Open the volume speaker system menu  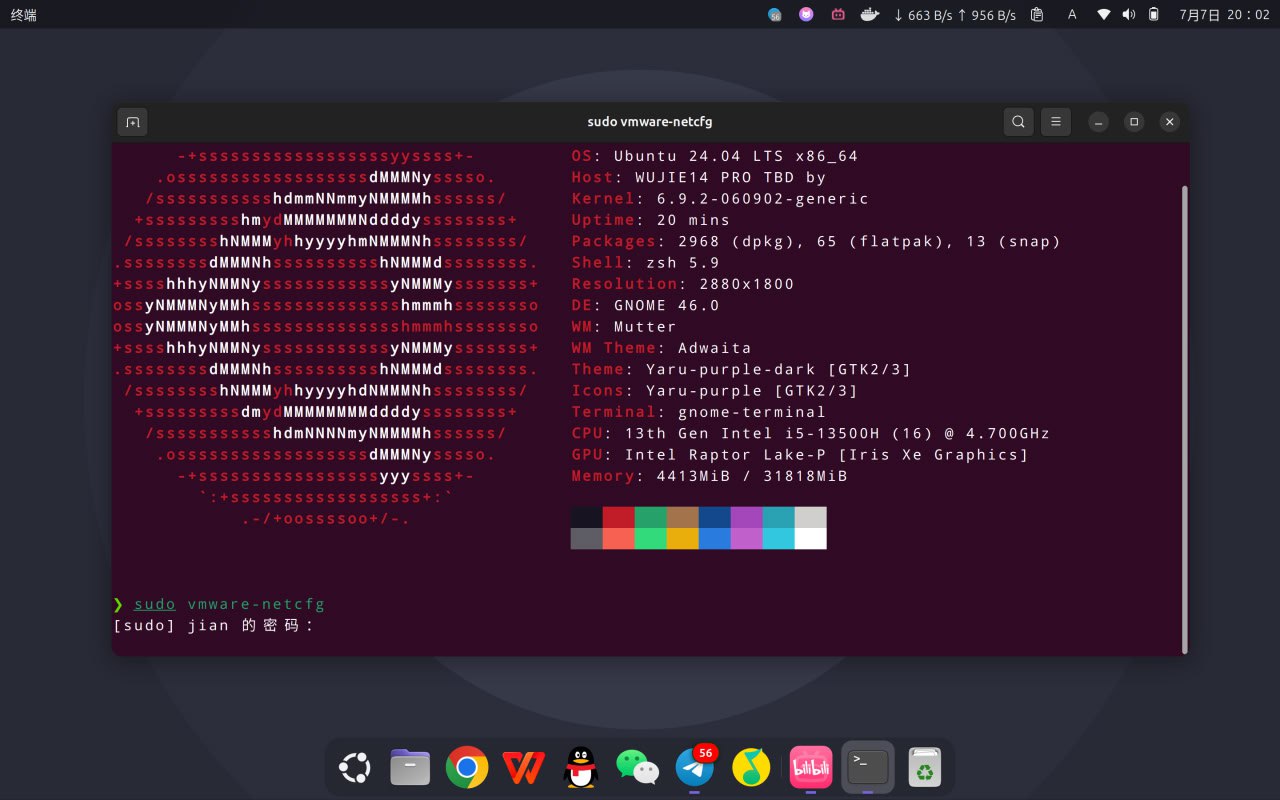(x=1129, y=15)
